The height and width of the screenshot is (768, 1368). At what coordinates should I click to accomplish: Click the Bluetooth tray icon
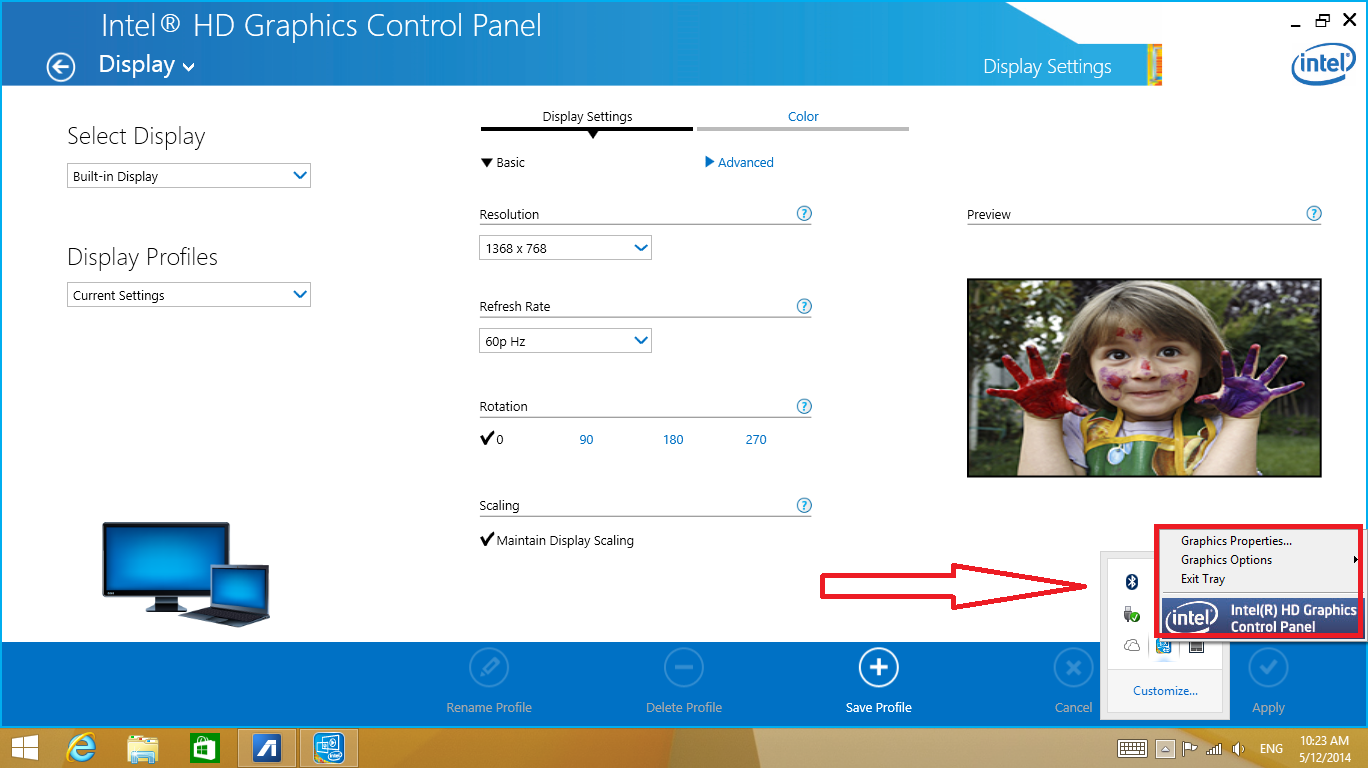(x=1132, y=582)
